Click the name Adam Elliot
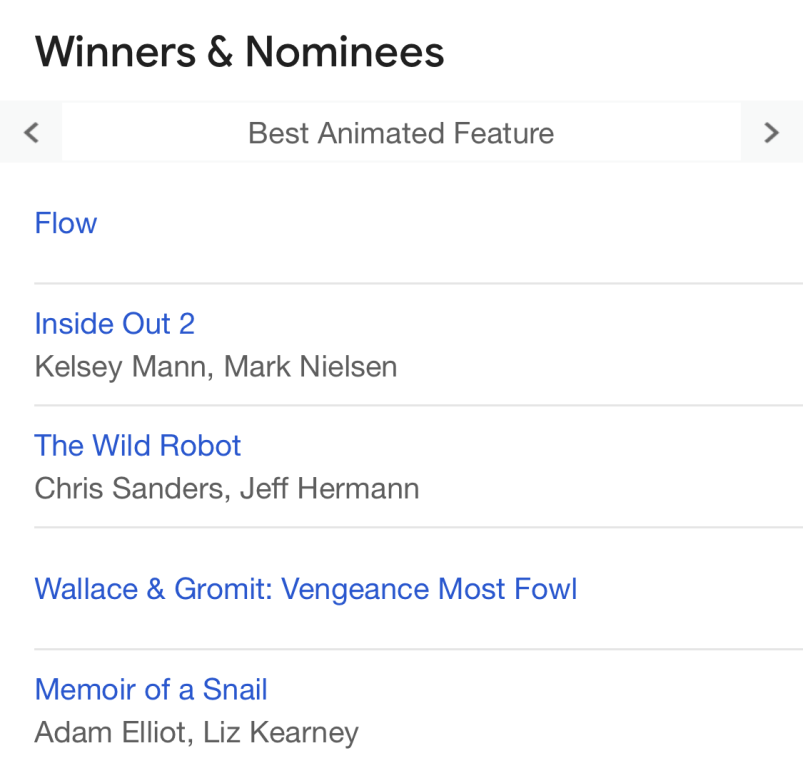Image resolution: width=803 pixels, height=768 pixels. coord(110,733)
